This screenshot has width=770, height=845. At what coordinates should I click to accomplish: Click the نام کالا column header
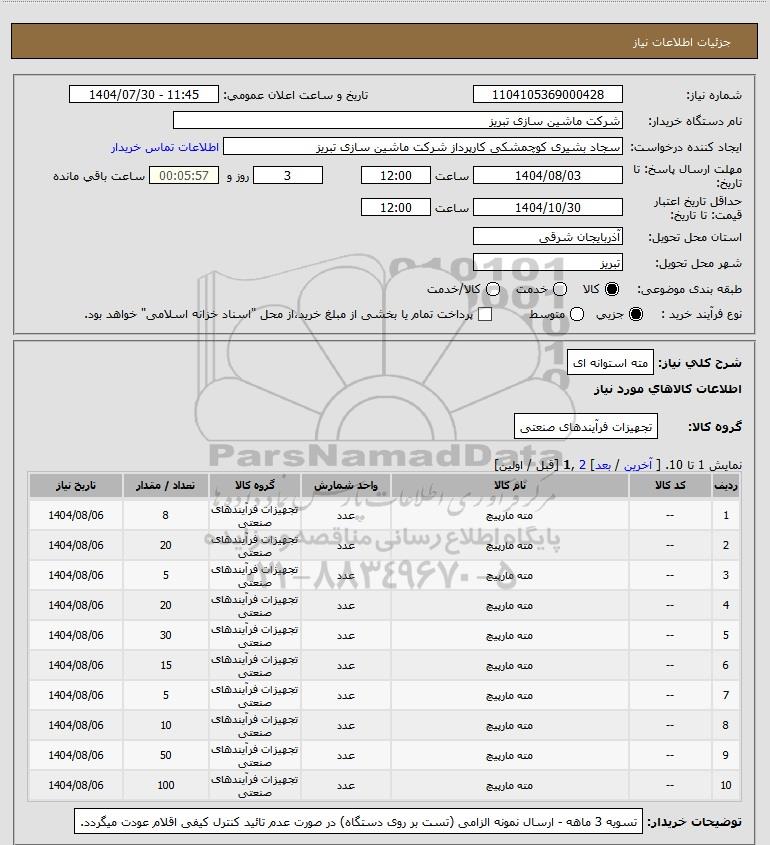(x=509, y=486)
